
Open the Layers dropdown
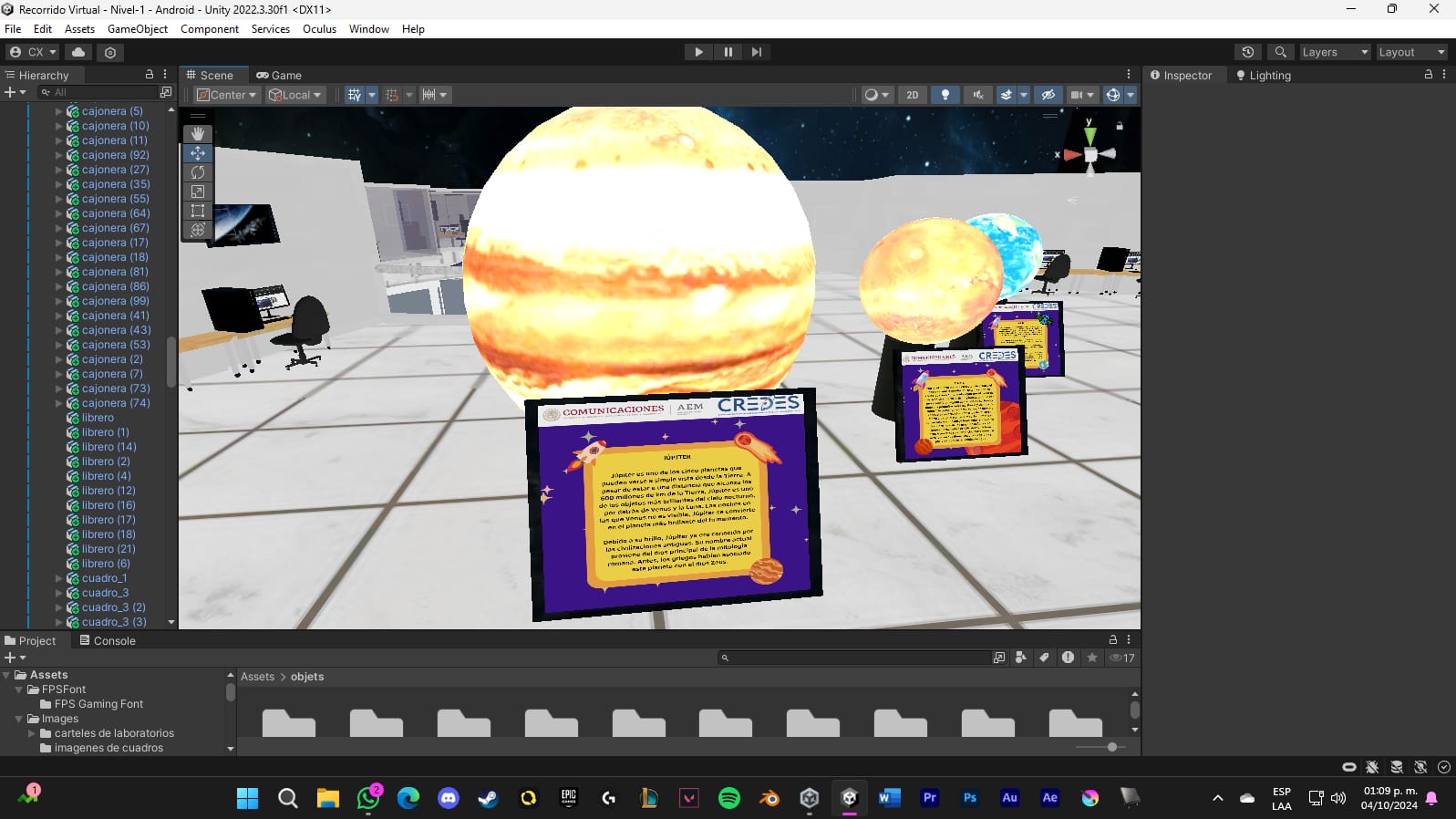[1334, 52]
